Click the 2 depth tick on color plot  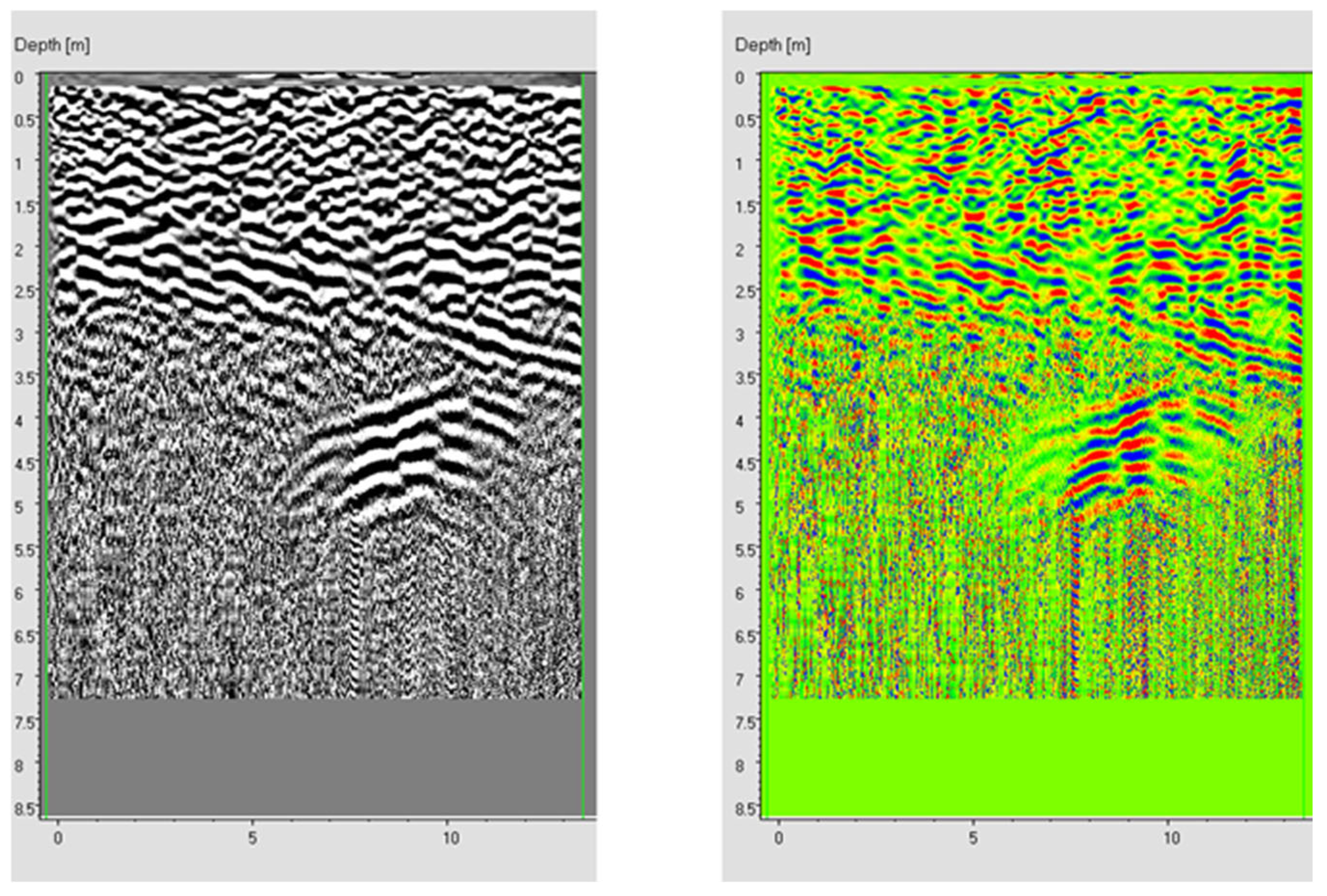pyautogui.click(x=741, y=250)
